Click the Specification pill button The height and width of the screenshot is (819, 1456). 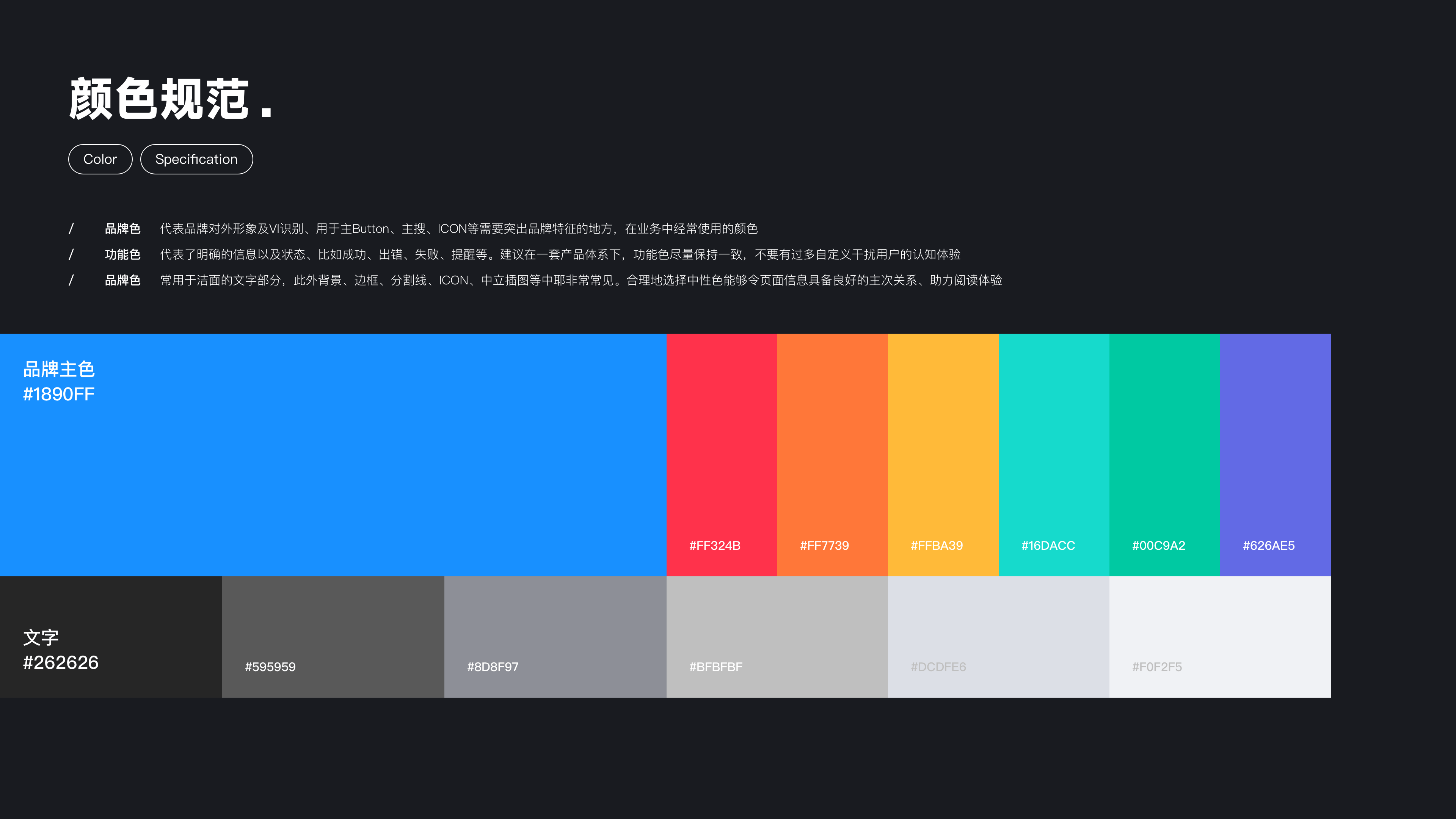click(x=196, y=159)
